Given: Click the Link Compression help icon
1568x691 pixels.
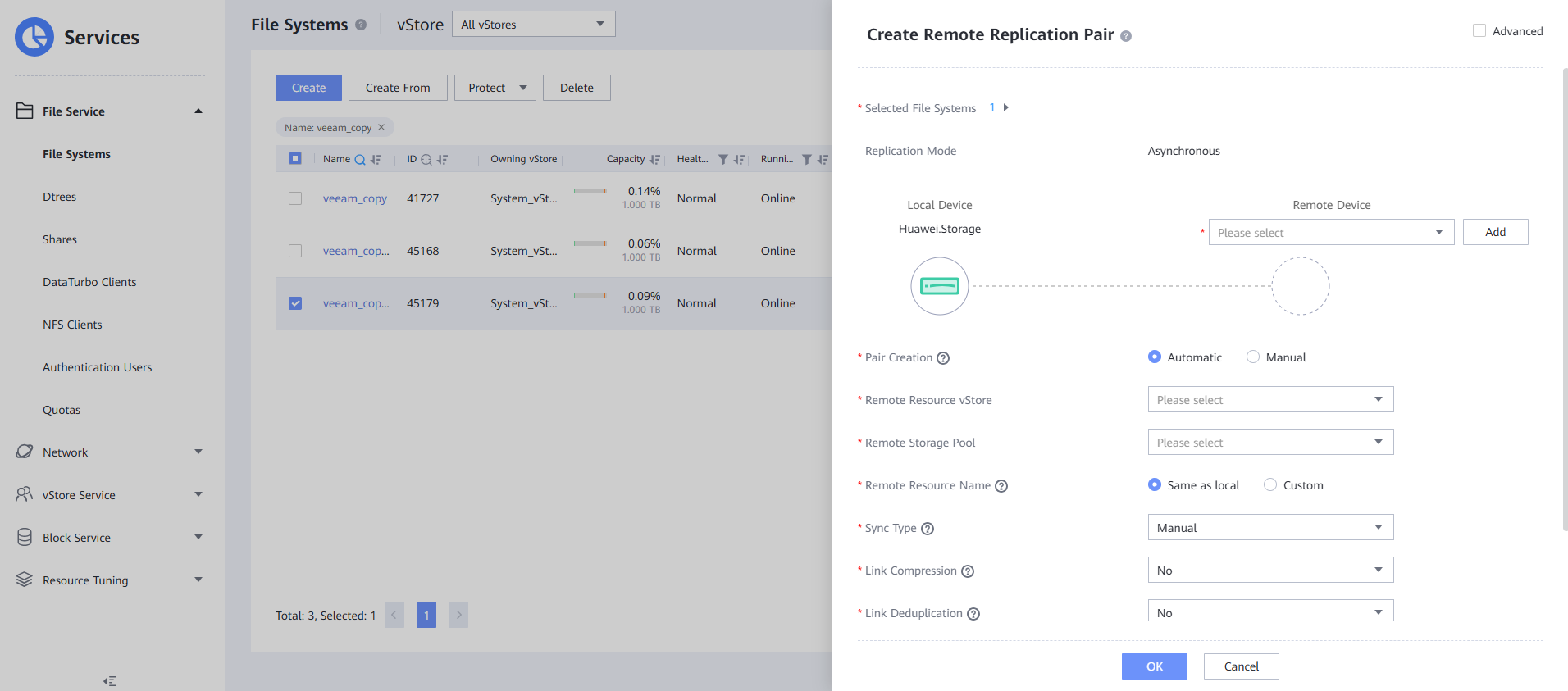Looking at the screenshot, I should [968, 571].
